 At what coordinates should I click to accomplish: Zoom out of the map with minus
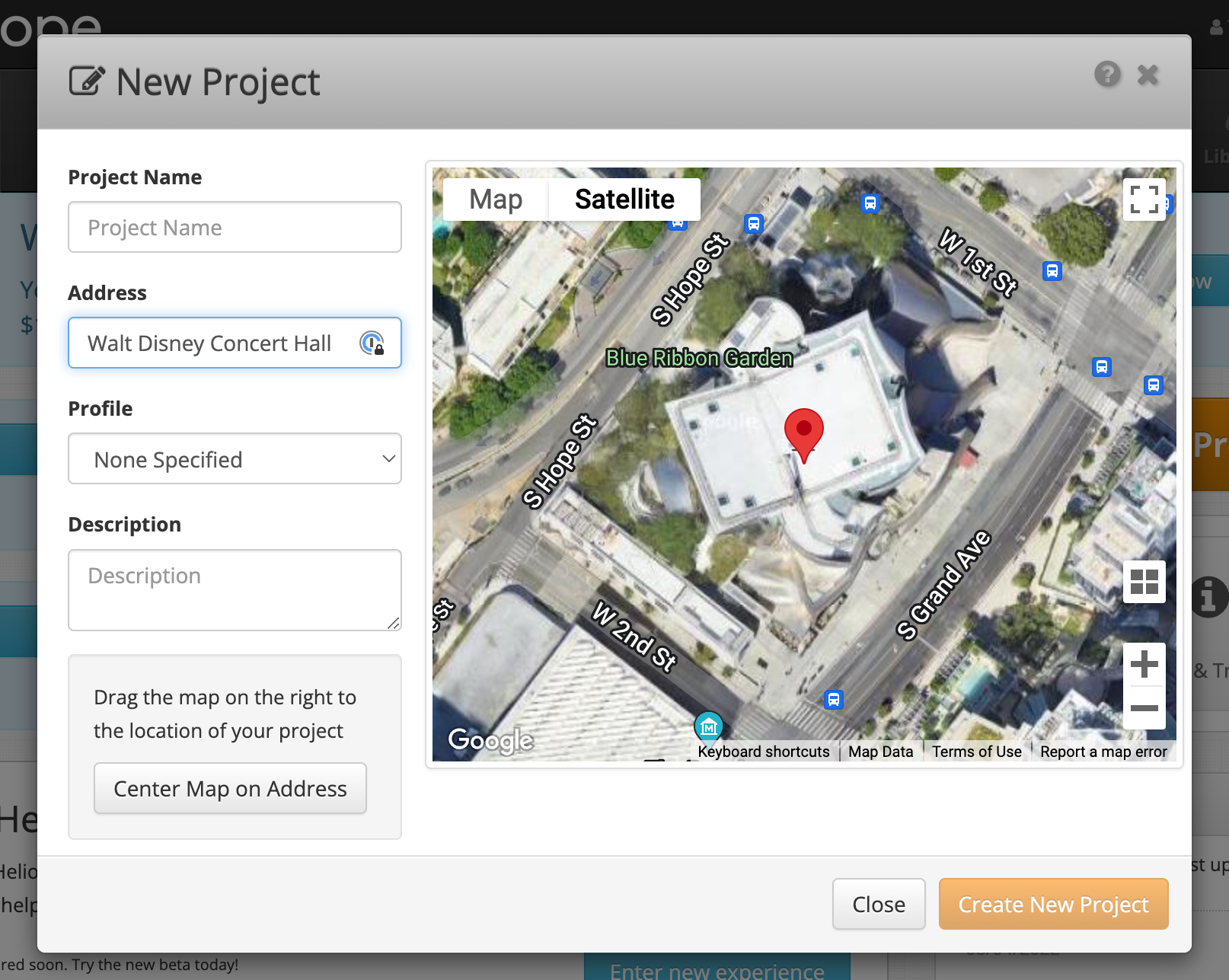(x=1144, y=708)
